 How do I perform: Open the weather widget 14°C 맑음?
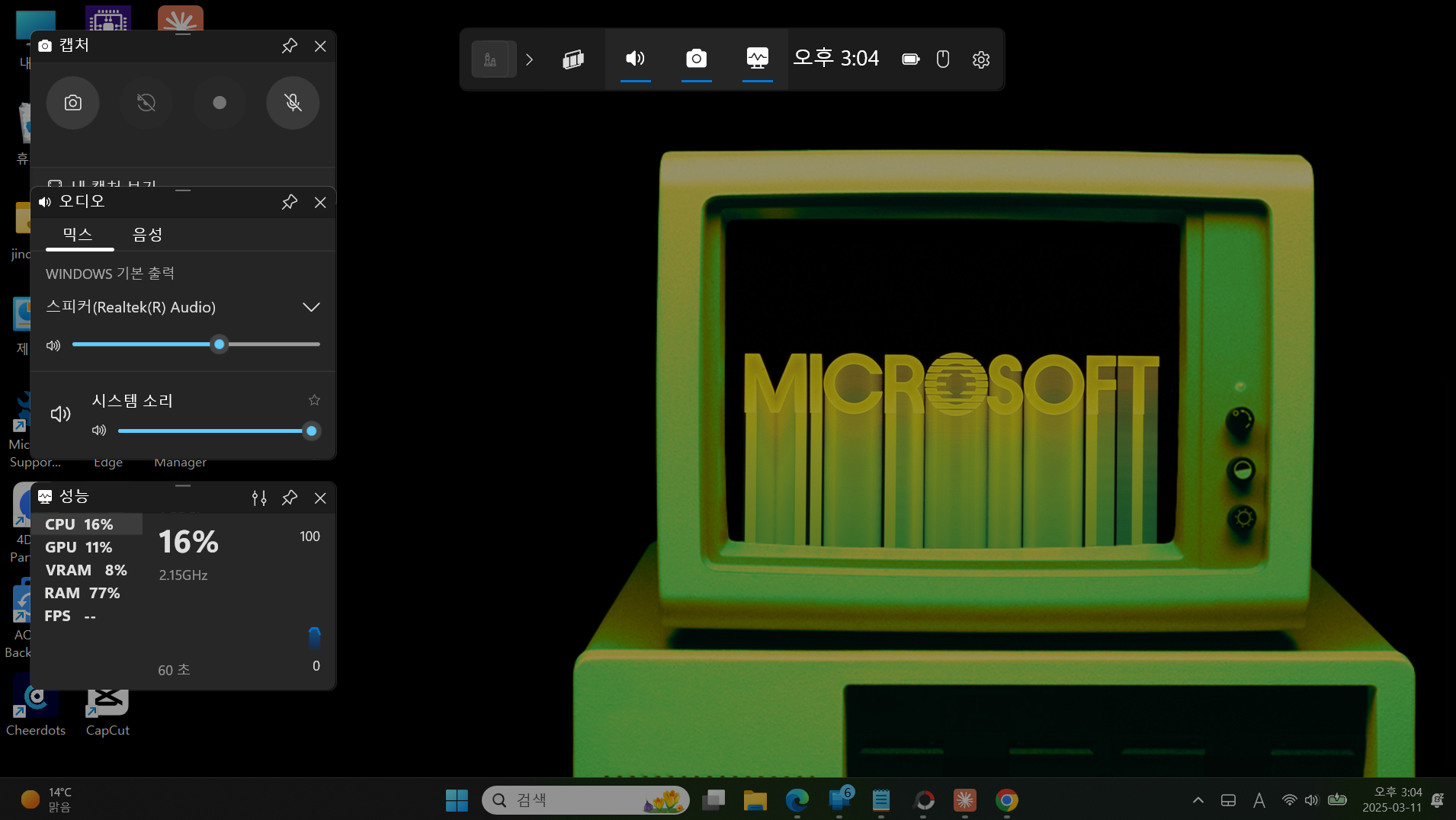(46, 800)
